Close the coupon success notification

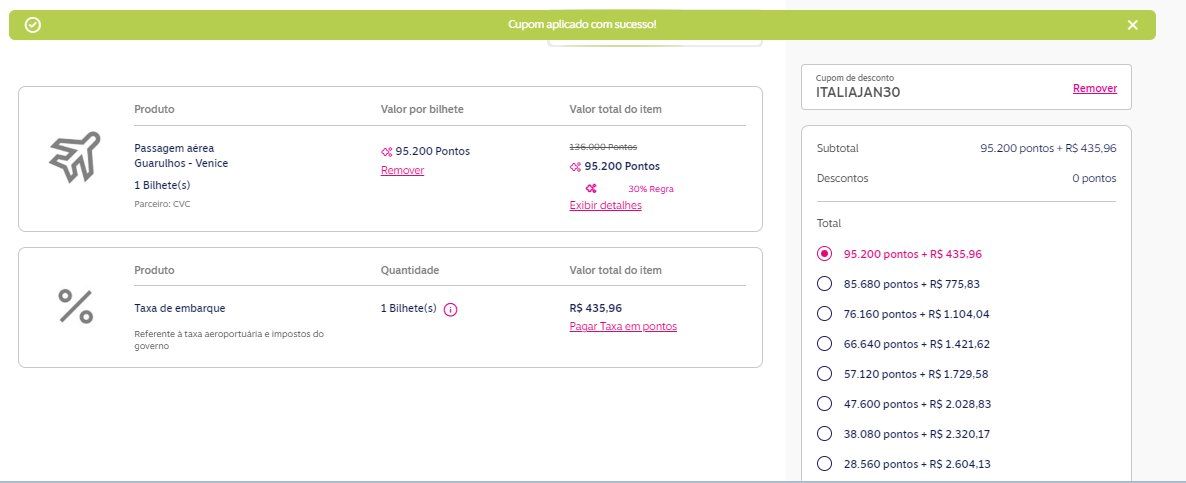(x=1132, y=25)
